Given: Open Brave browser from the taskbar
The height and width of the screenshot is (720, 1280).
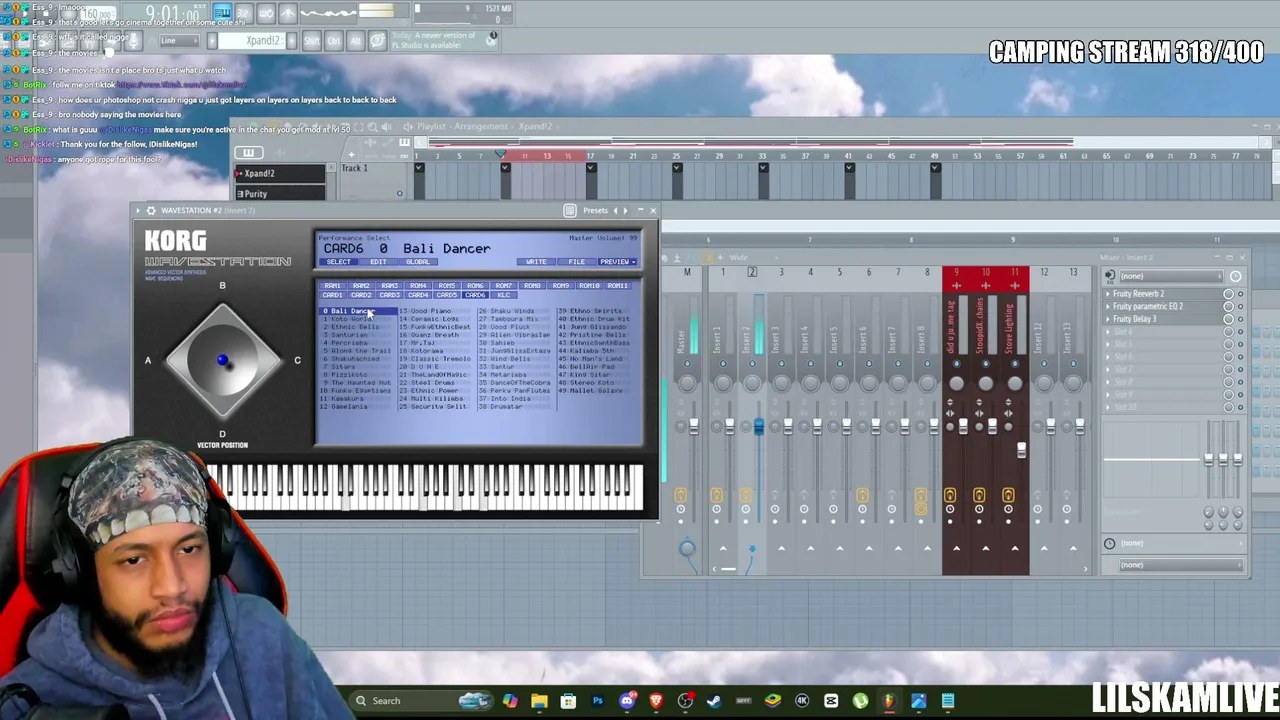Looking at the screenshot, I should 656,701.
